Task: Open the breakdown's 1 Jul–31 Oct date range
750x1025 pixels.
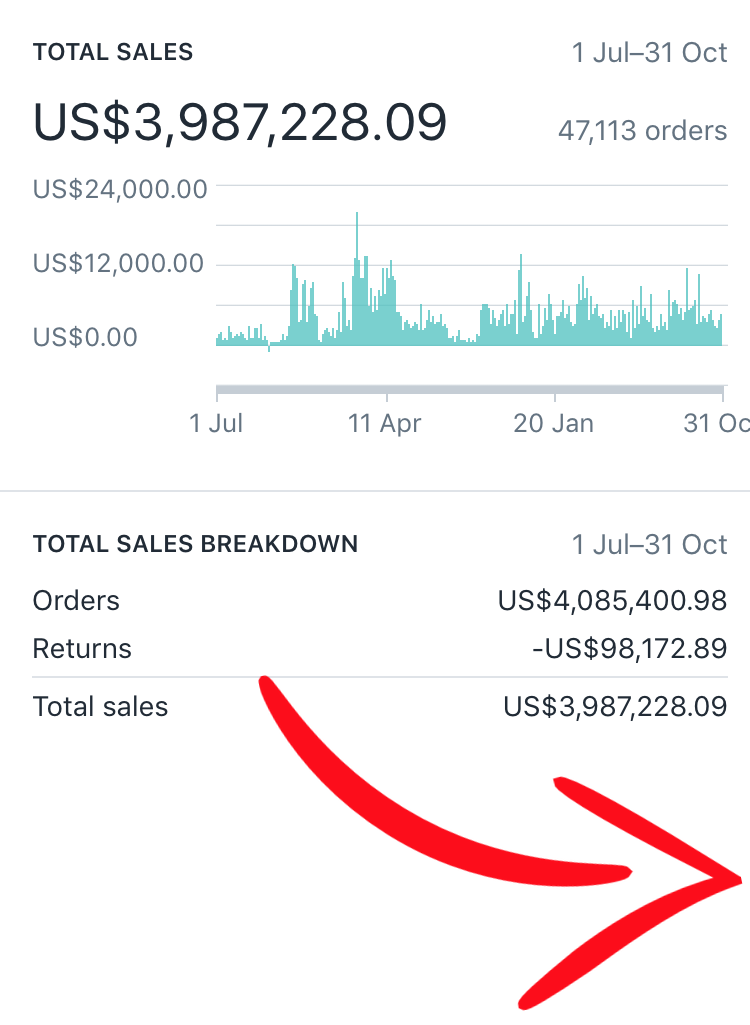Action: pyautogui.click(x=649, y=544)
